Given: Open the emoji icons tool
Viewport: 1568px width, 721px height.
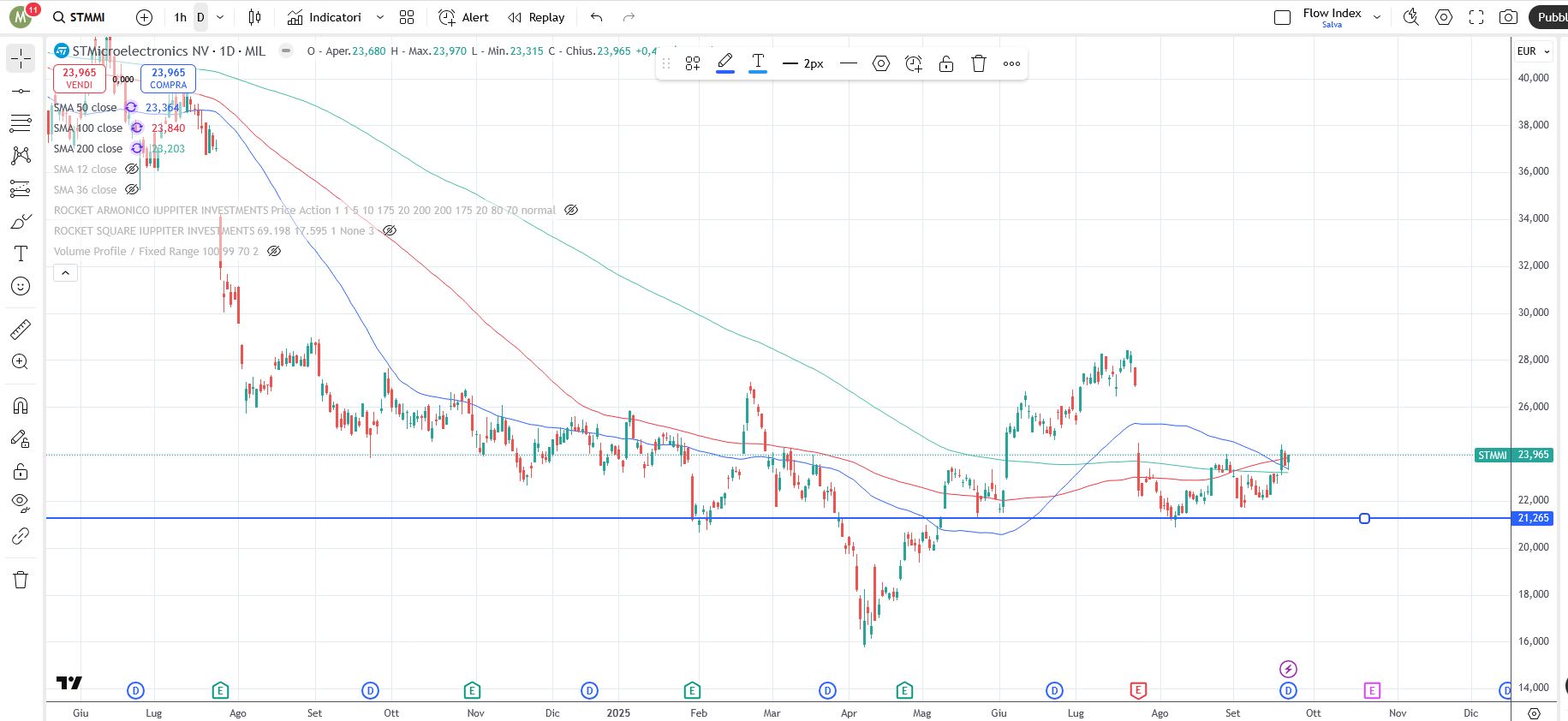Looking at the screenshot, I should 21,286.
